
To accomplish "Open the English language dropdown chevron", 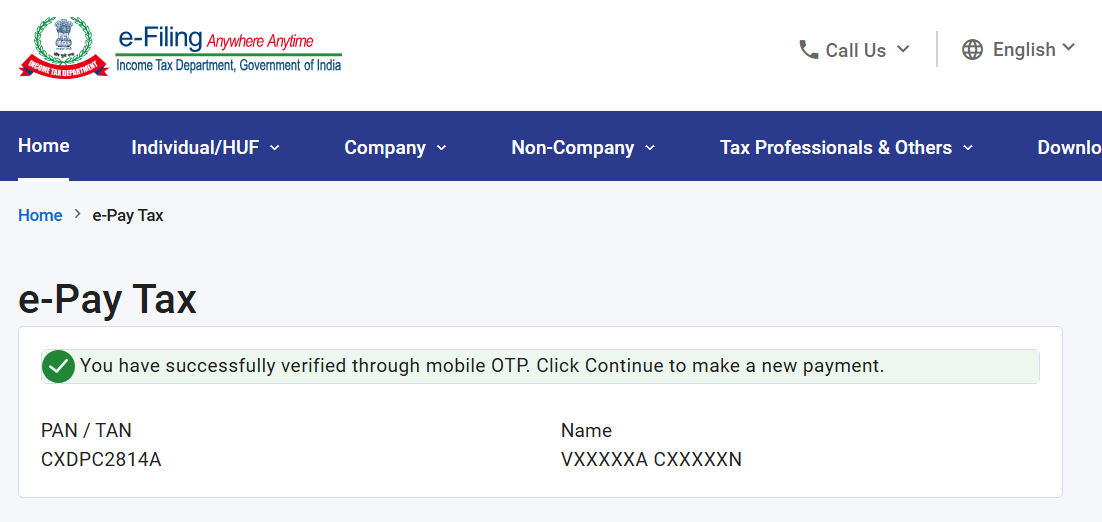I will [1068, 48].
